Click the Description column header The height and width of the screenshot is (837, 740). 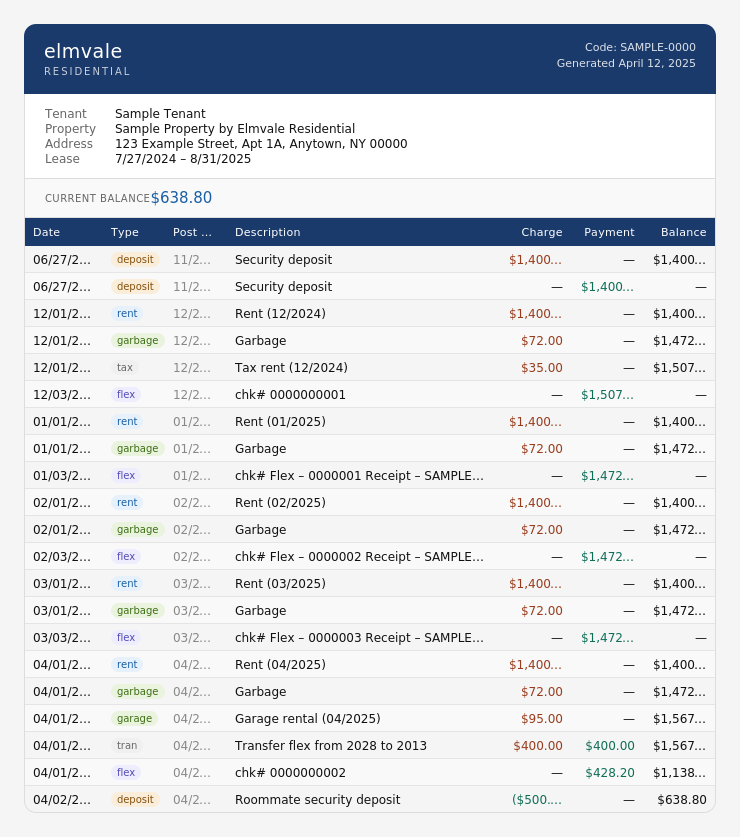click(x=267, y=232)
